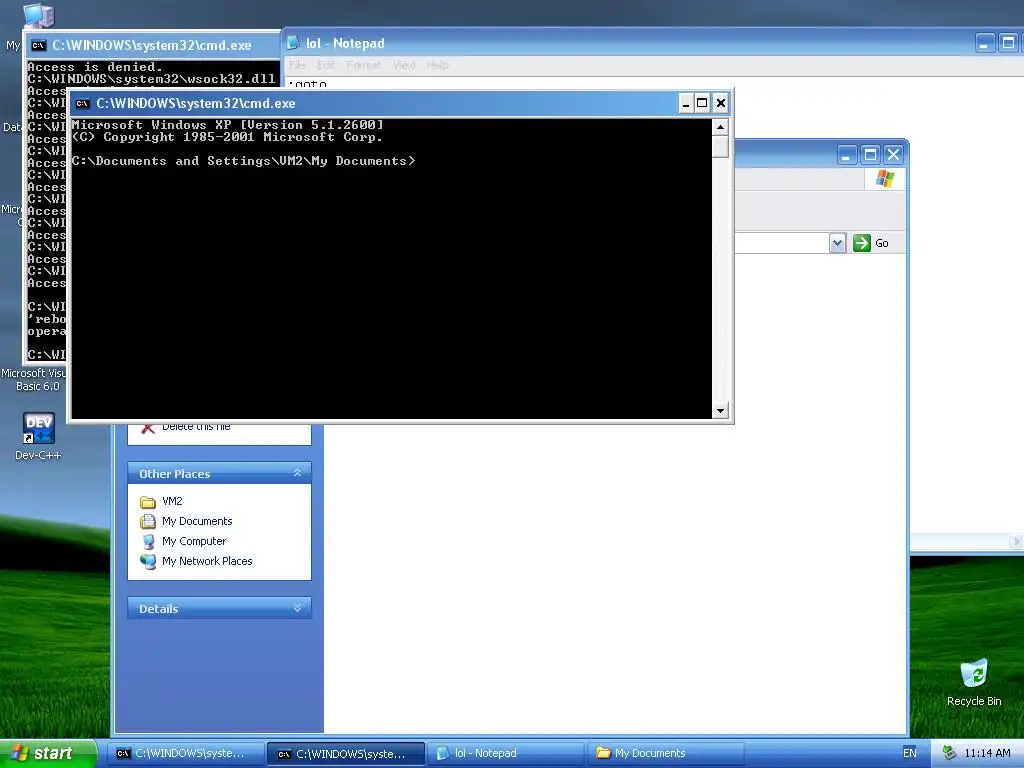Expand the Details panel
The image size is (1024, 768).
pos(297,608)
